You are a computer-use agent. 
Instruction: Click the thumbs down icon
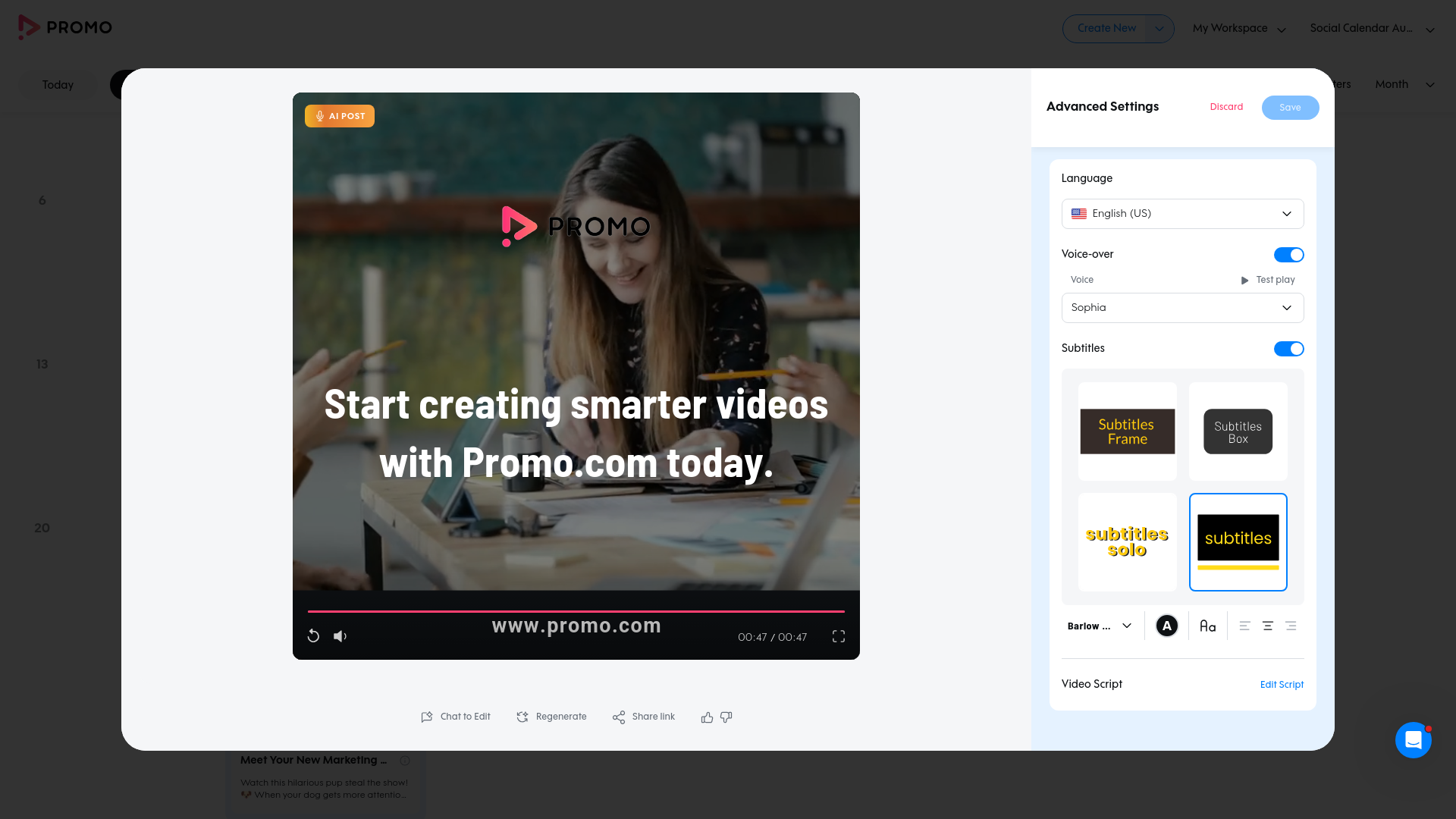(726, 717)
